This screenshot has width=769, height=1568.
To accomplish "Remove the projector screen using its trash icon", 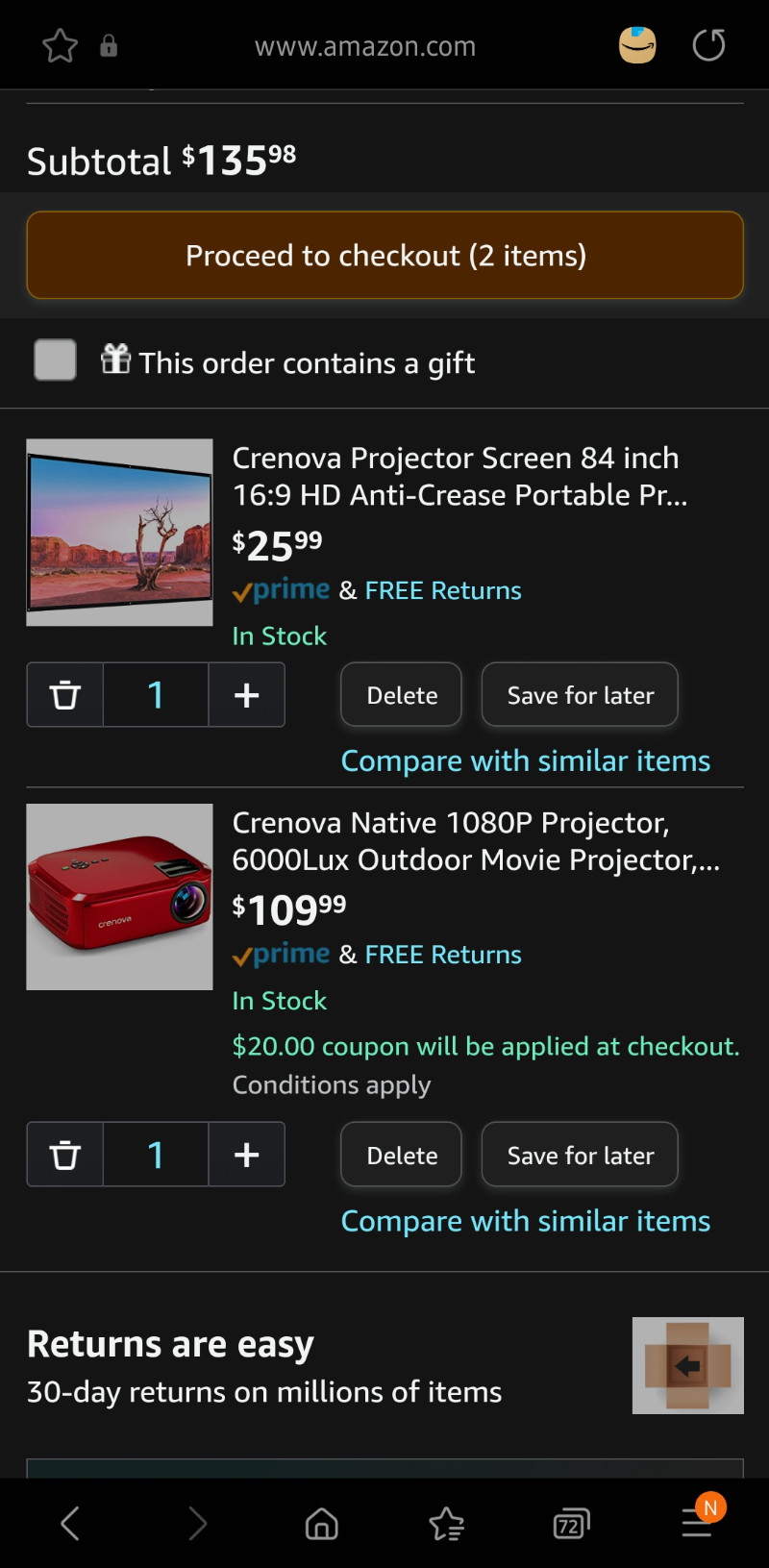I will coord(65,694).
